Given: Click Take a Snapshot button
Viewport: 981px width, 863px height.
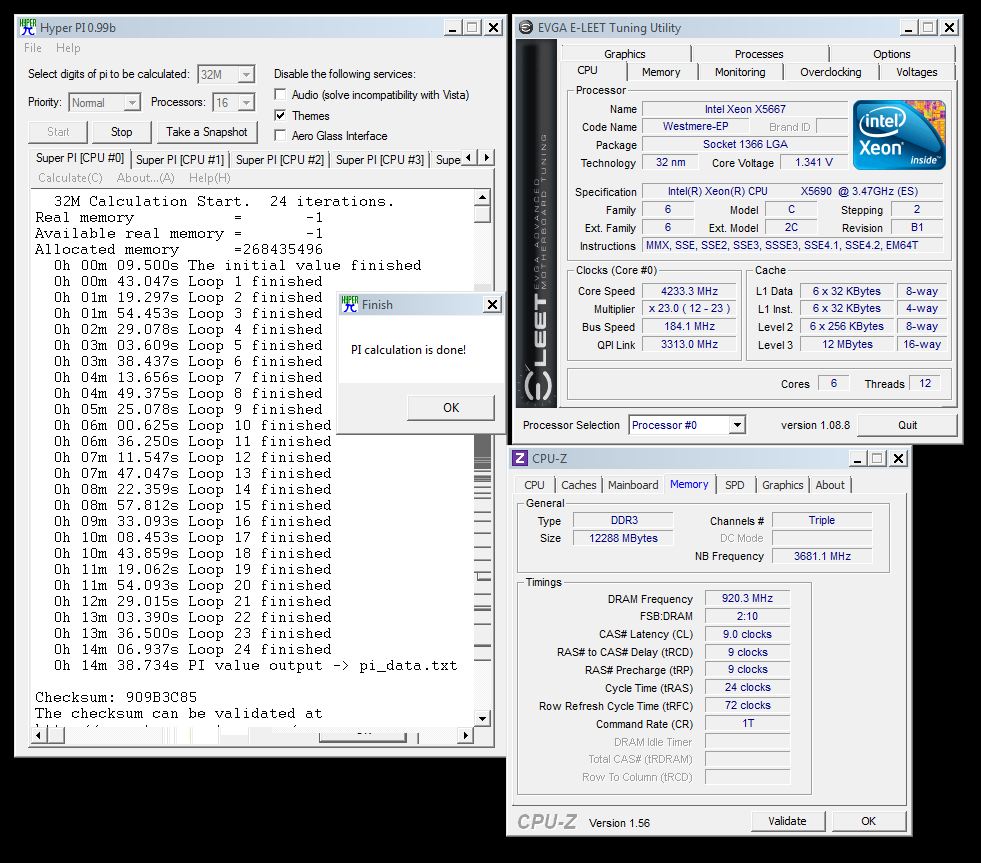Looking at the screenshot, I should click(206, 132).
